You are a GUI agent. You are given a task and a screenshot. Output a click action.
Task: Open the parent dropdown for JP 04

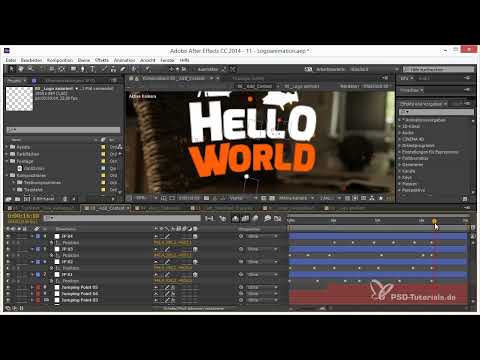coord(262,236)
